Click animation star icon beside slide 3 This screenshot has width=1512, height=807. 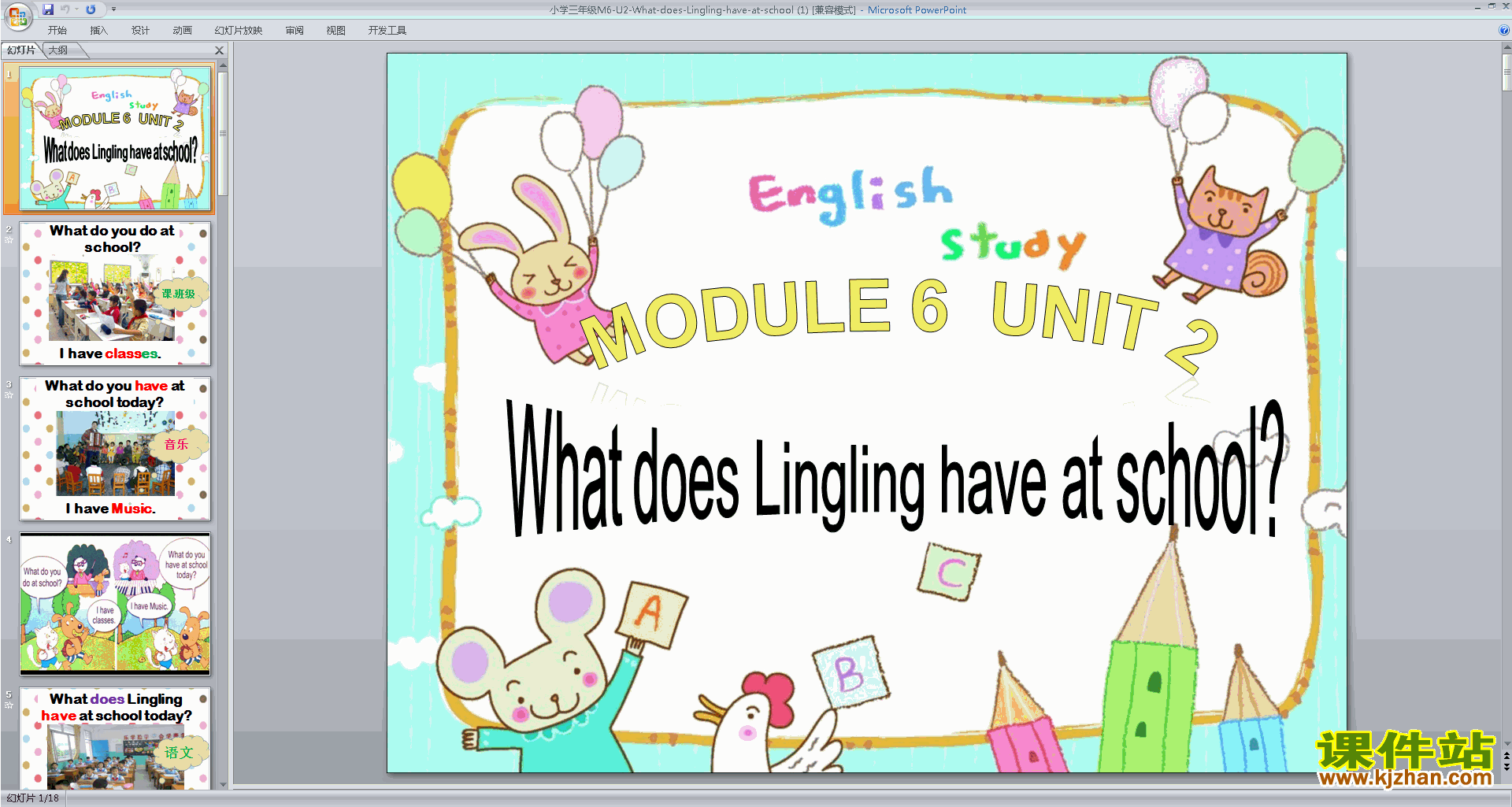9,394
